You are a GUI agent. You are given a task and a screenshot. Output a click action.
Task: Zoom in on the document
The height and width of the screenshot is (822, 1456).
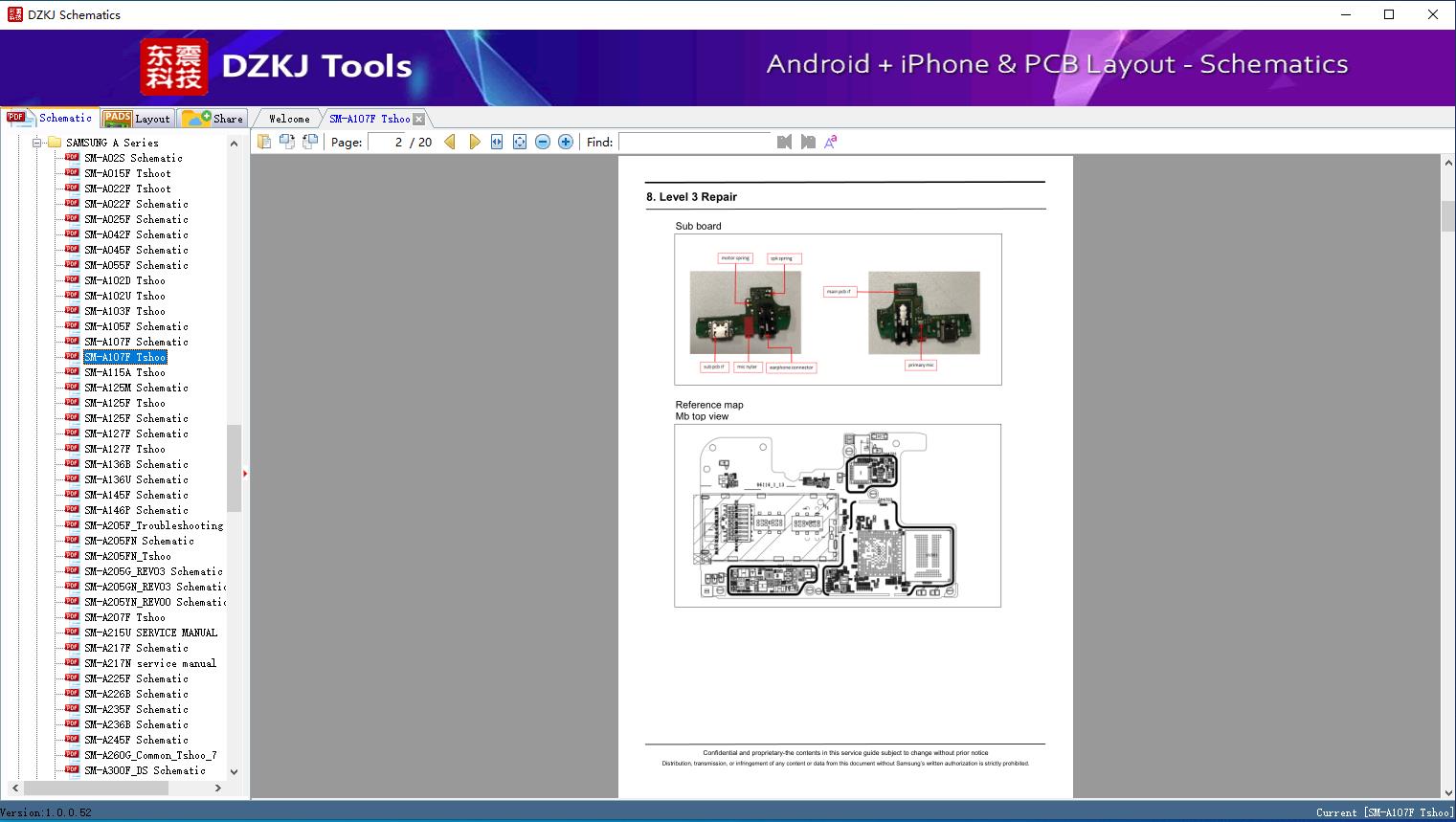point(566,142)
